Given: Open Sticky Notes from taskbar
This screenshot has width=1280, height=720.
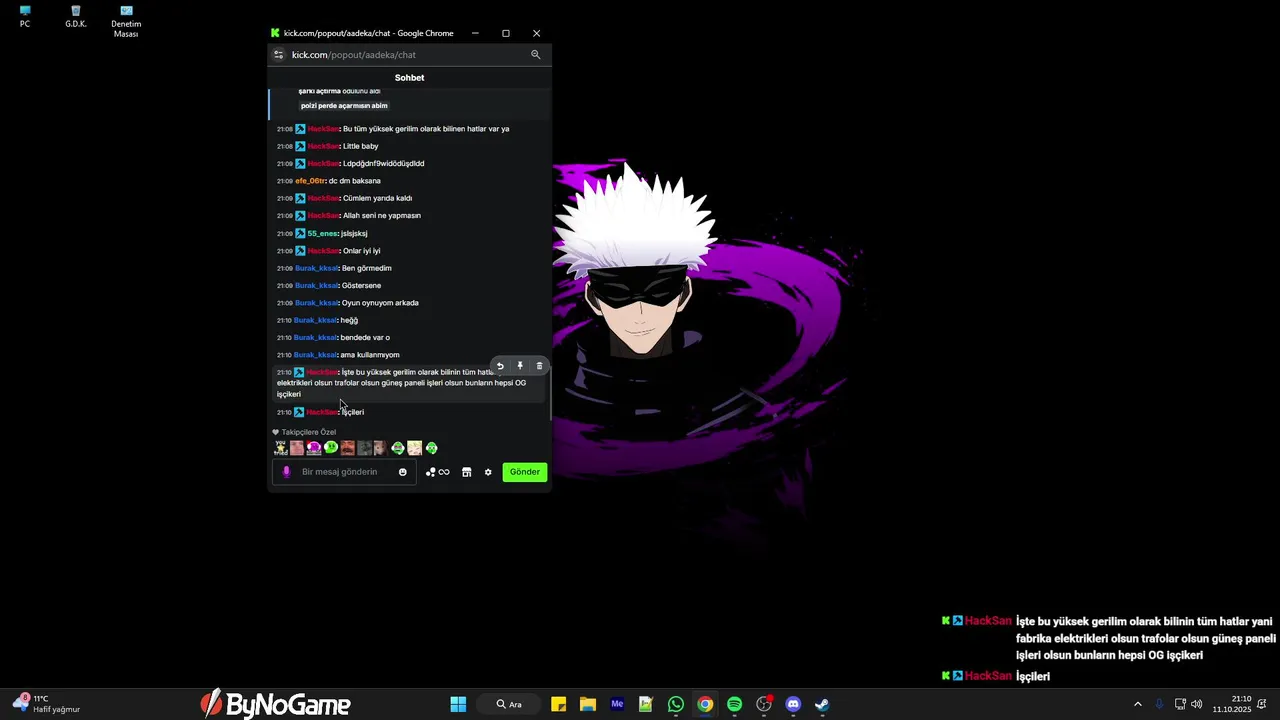Looking at the screenshot, I should click(x=559, y=704).
